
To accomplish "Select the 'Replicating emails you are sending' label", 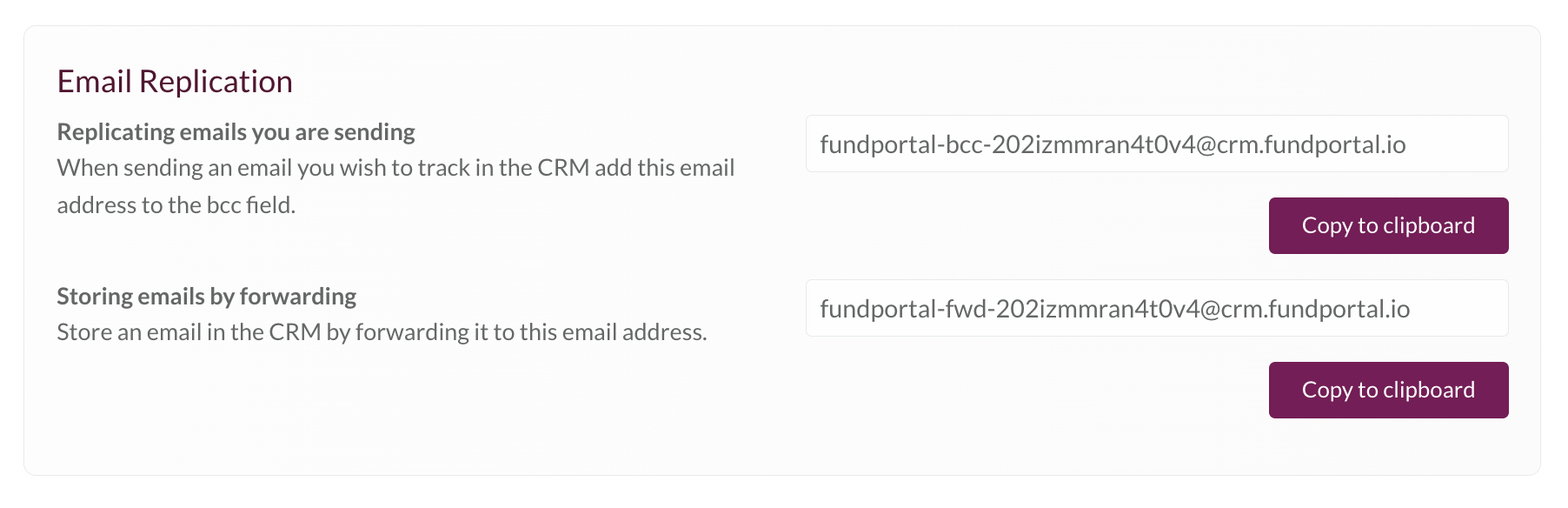I will pyautogui.click(x=236, y=131).
